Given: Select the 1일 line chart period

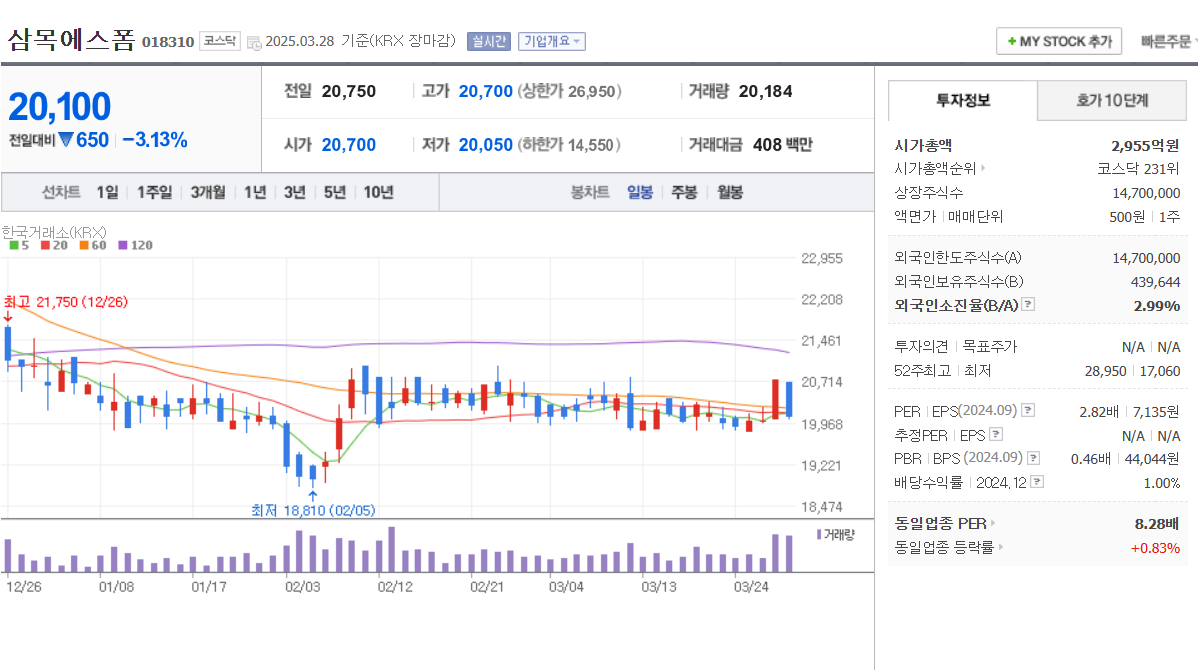Looking at the screenshot, I should pyautogui.click(x=107, y=192).
